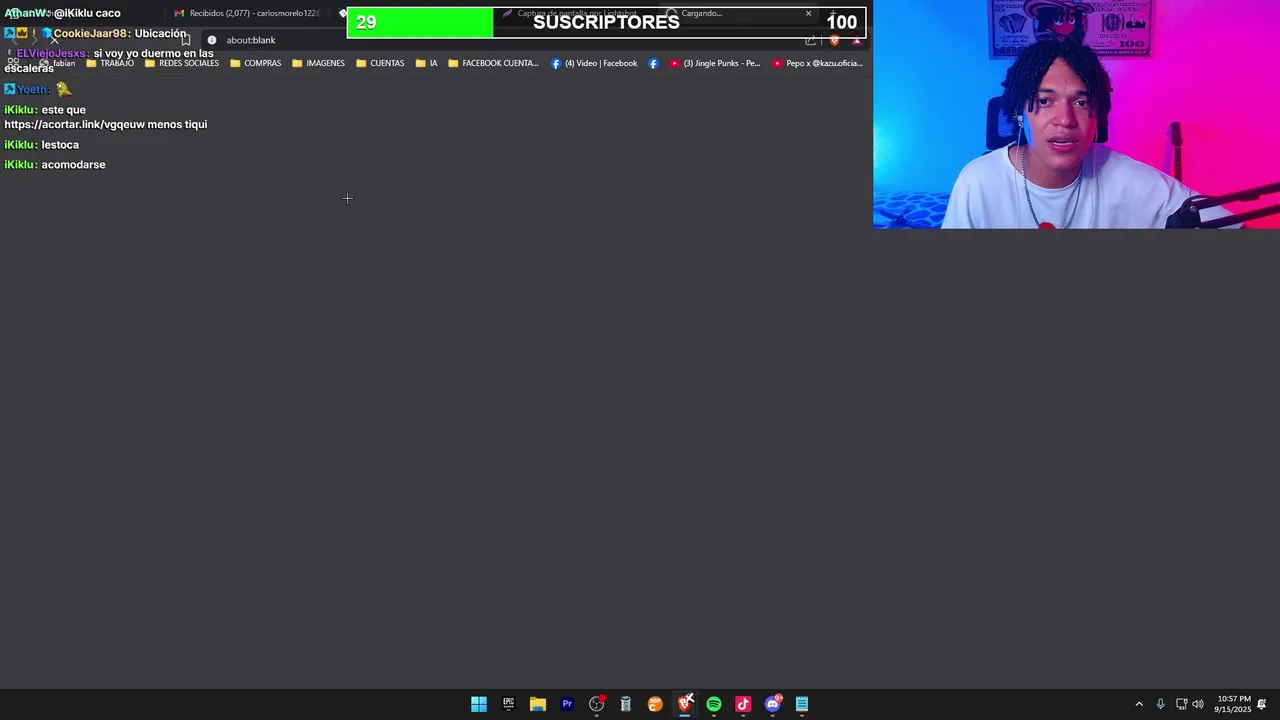The height and width of the screenshot is (720, 1280).
Task: Open the TRABAJO bookmarks folder
Action: [110, 63]
